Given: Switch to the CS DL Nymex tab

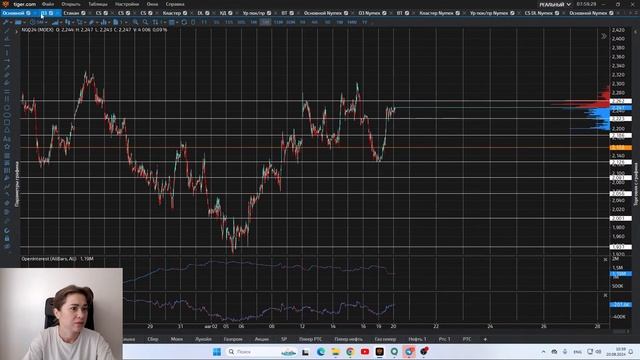Looking at the screenshot, I should tap(538, 13).
